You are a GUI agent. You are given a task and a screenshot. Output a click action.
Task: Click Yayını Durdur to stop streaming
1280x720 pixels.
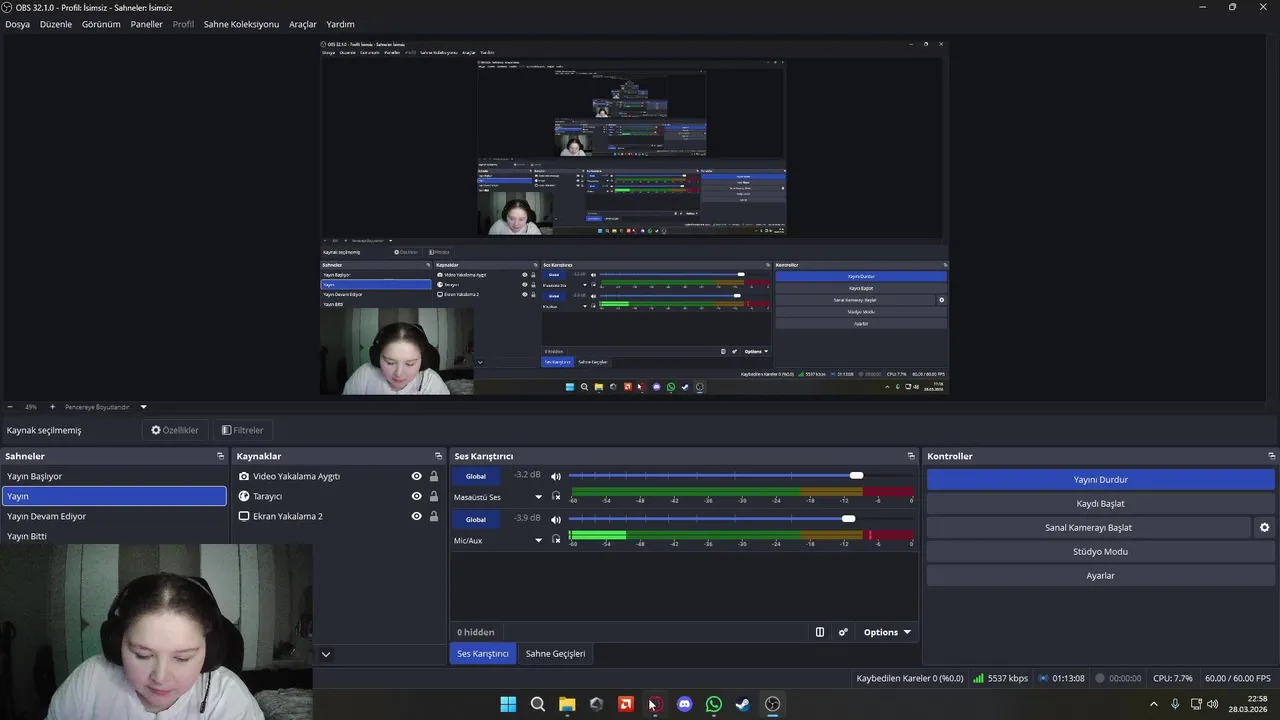click(1100, 479)
